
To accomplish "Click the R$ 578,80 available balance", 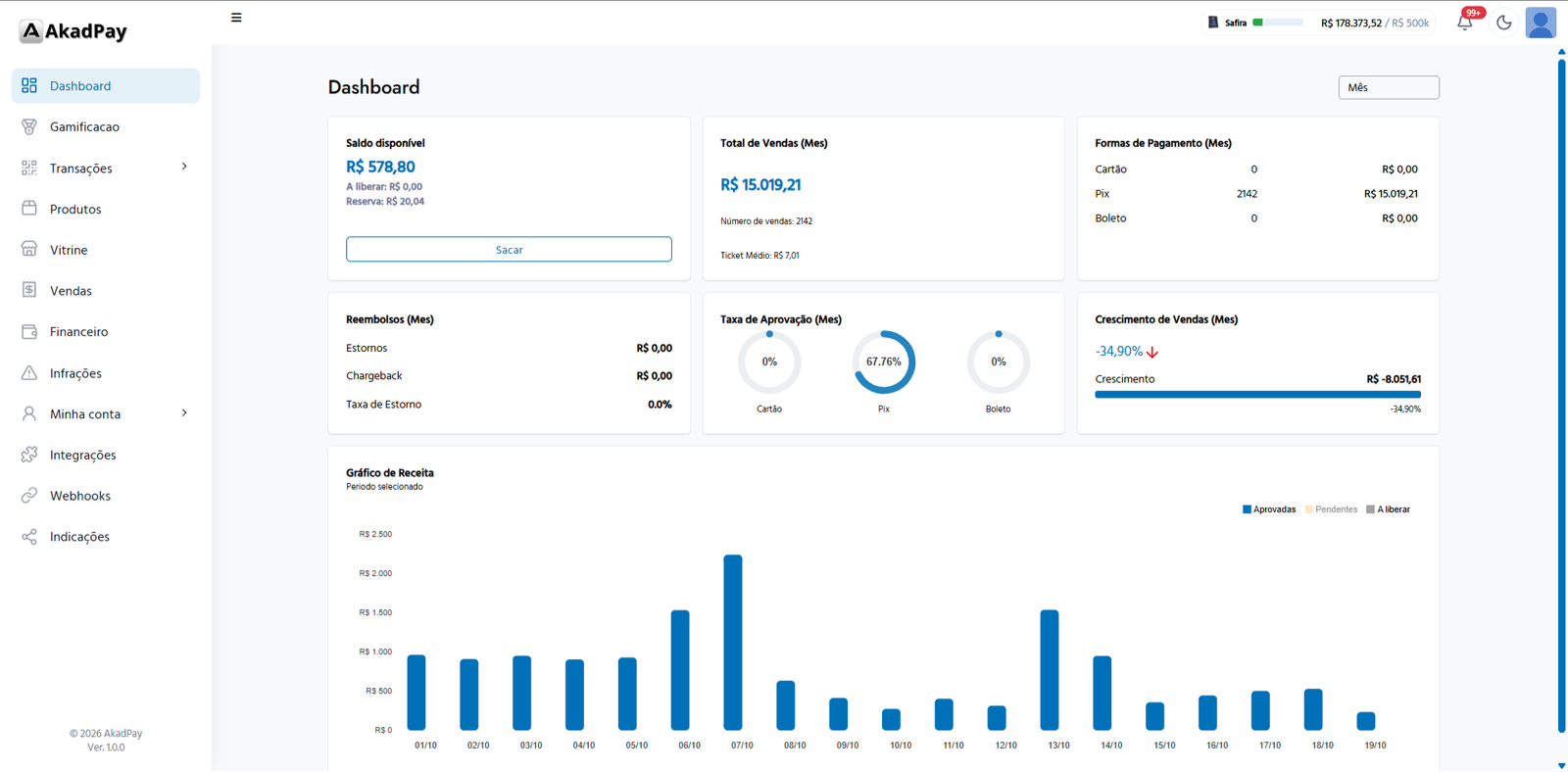I will coord(380,168).
